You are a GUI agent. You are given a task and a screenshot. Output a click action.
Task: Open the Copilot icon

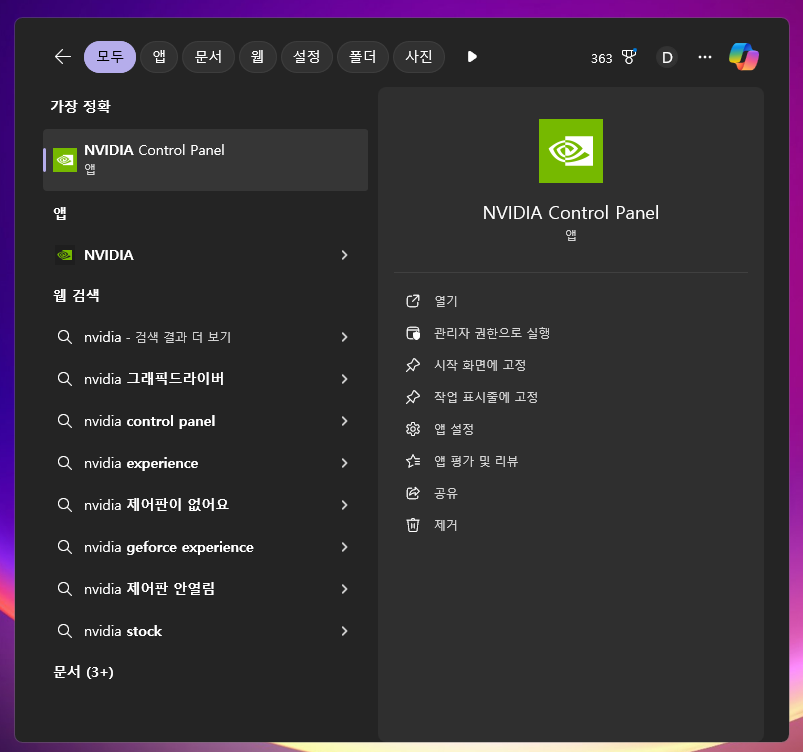point(744,57)
